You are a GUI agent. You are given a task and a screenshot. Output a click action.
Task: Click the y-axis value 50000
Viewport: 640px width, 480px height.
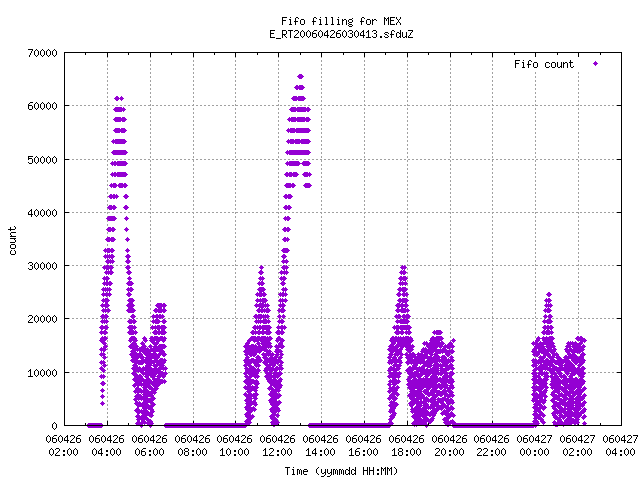click(42, 160)
